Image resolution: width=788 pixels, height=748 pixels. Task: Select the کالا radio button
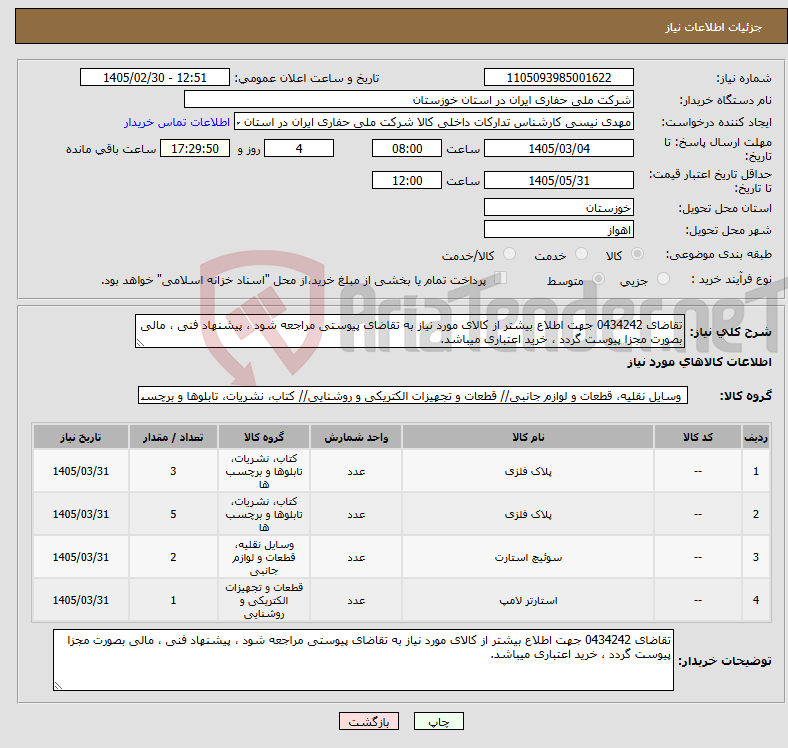[x=637, y=254]
